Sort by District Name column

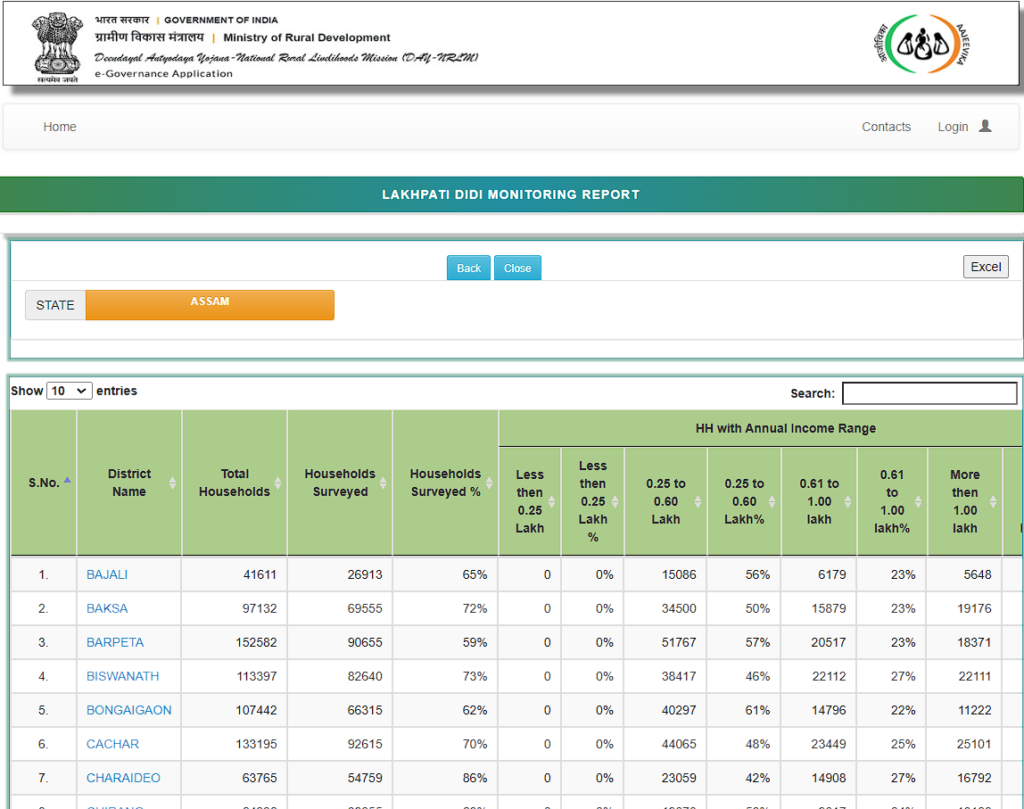(172, 483)
